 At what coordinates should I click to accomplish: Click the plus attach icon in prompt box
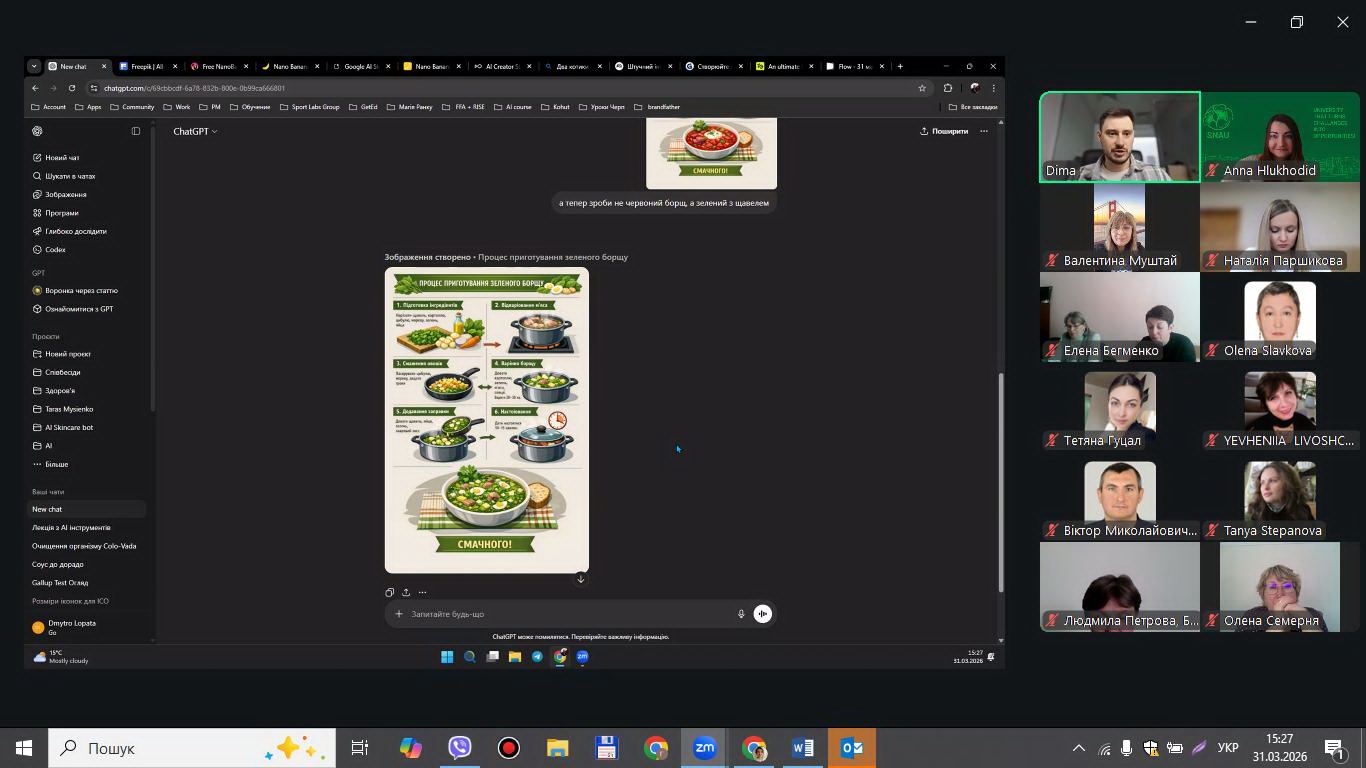(x=399, y=614)
